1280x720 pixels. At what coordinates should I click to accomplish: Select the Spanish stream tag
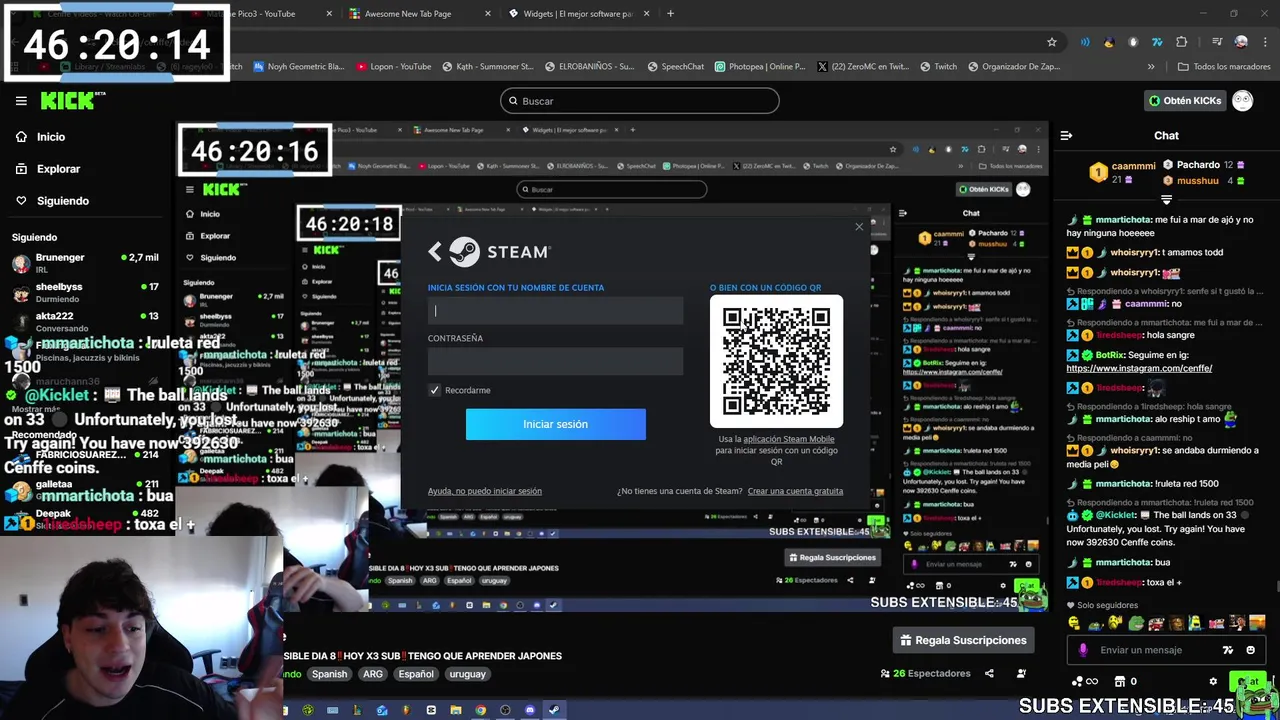[329, 674]
